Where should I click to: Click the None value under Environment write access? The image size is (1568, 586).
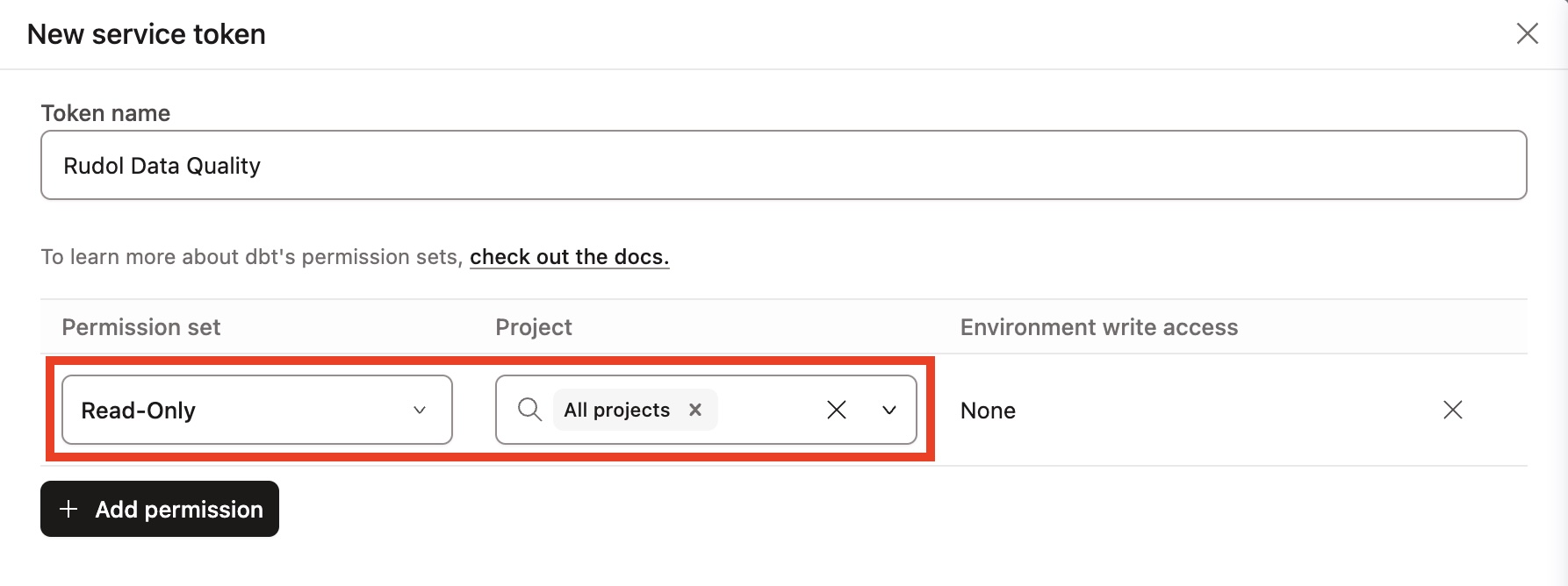tap(988, 410)
